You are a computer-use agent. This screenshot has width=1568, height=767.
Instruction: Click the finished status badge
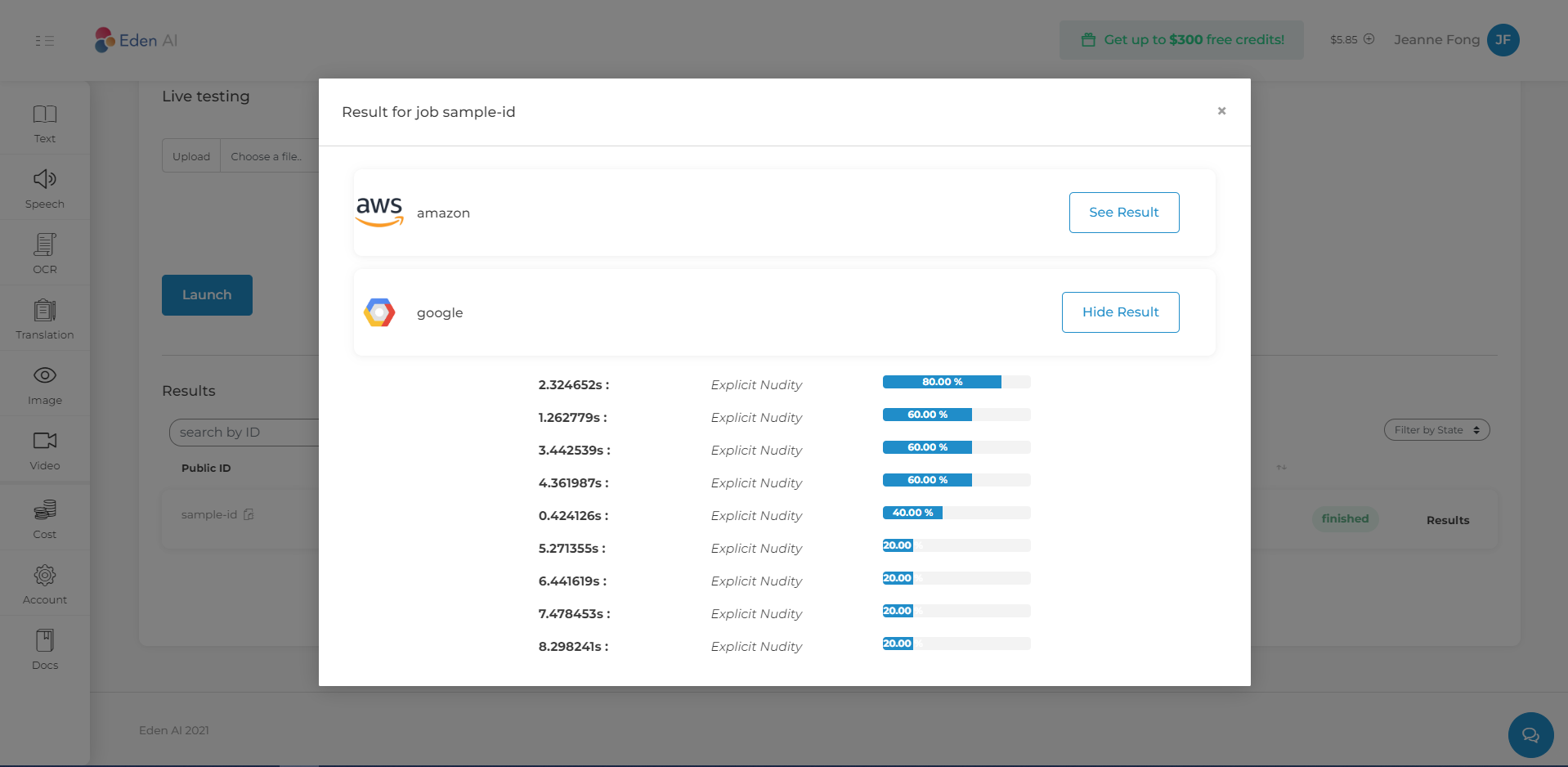click(1346, 519)
